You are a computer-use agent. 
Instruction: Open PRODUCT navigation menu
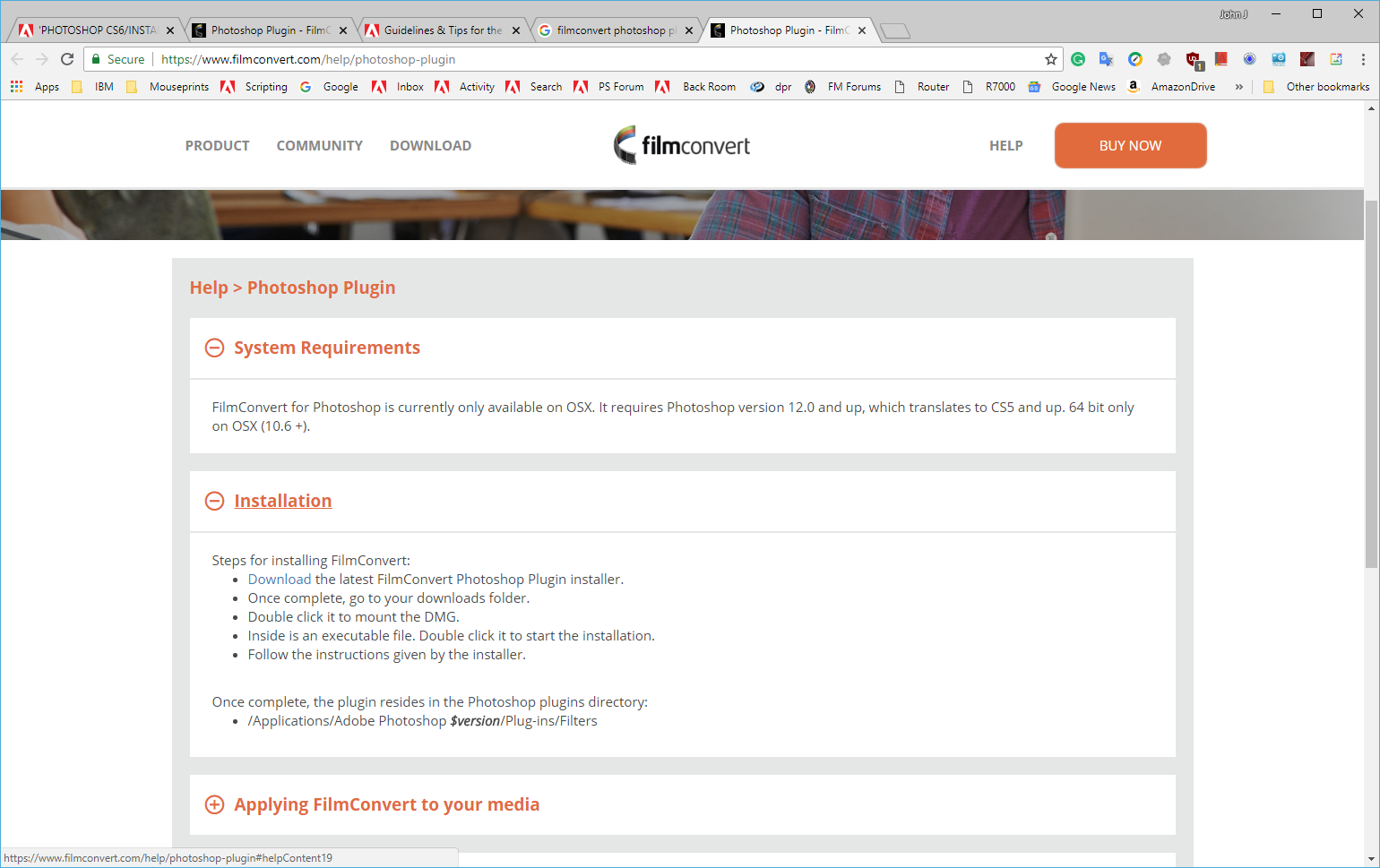coord(217,145)
